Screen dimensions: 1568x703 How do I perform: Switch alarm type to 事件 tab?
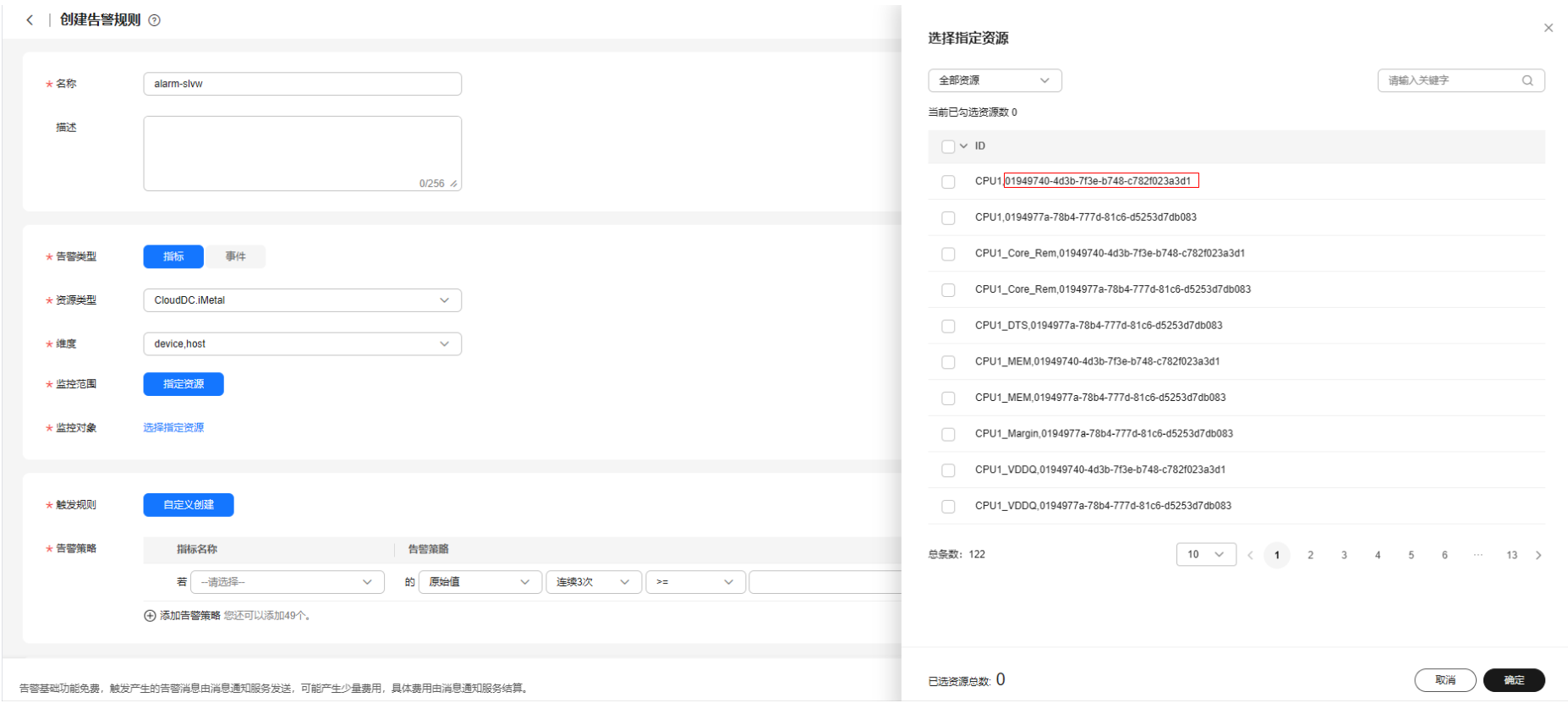click(235, 256)
